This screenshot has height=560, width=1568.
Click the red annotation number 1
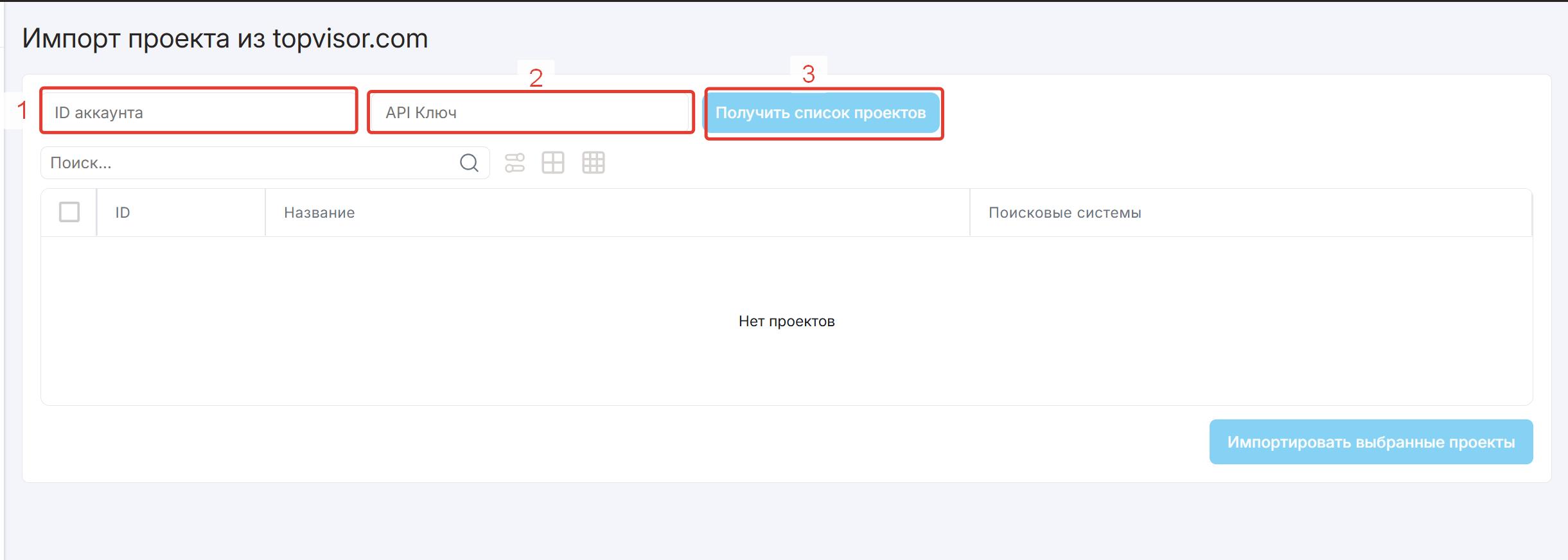pyautogui.click(x=22, y=110)
